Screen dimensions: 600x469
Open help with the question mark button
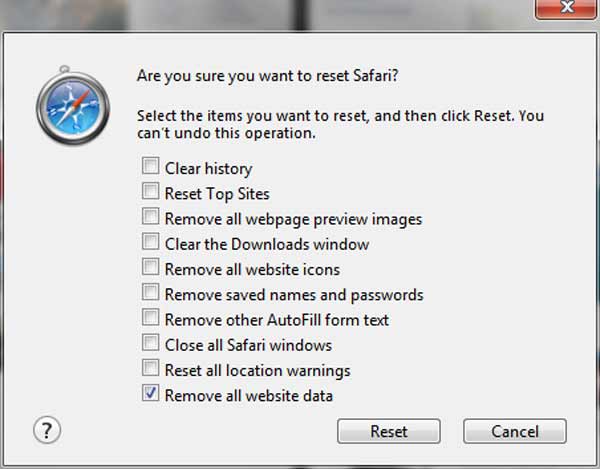(x=47, y=430)
